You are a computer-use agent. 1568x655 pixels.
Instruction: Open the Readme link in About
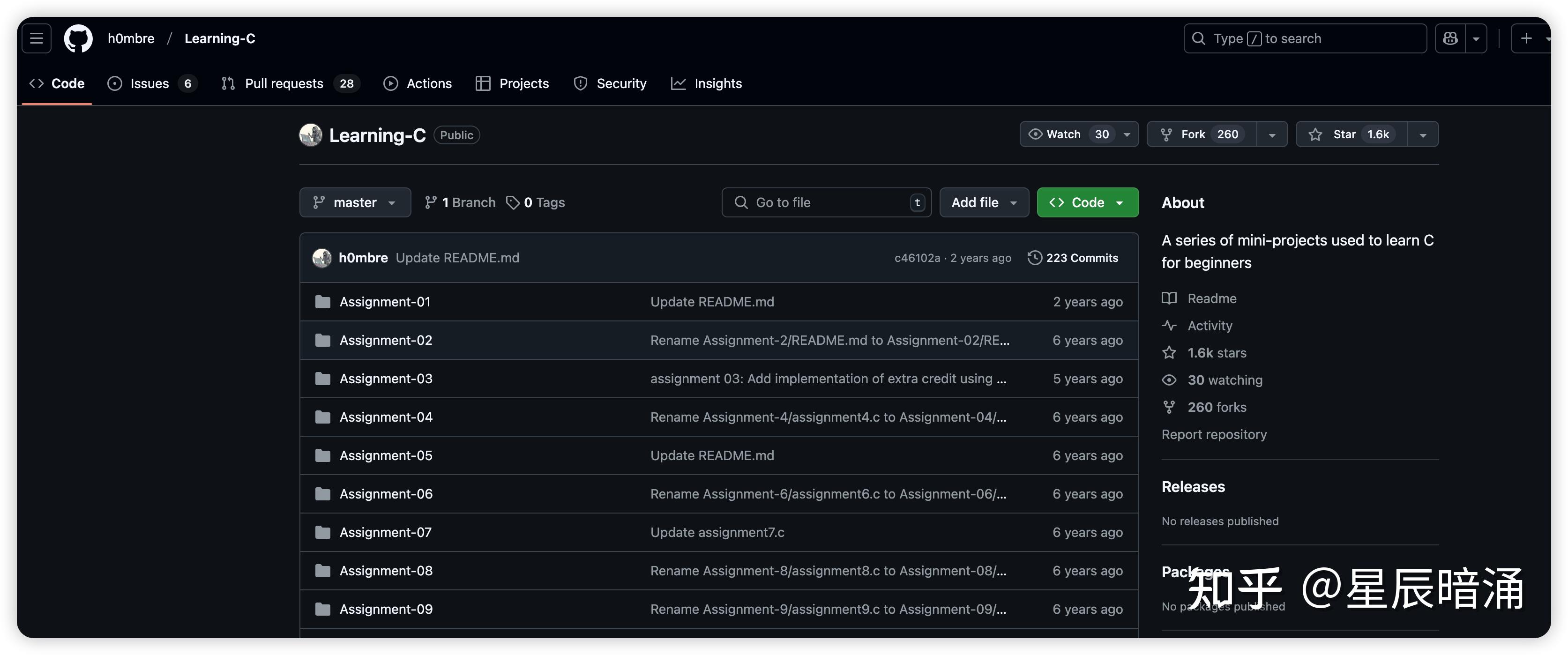pos(1212,298)
